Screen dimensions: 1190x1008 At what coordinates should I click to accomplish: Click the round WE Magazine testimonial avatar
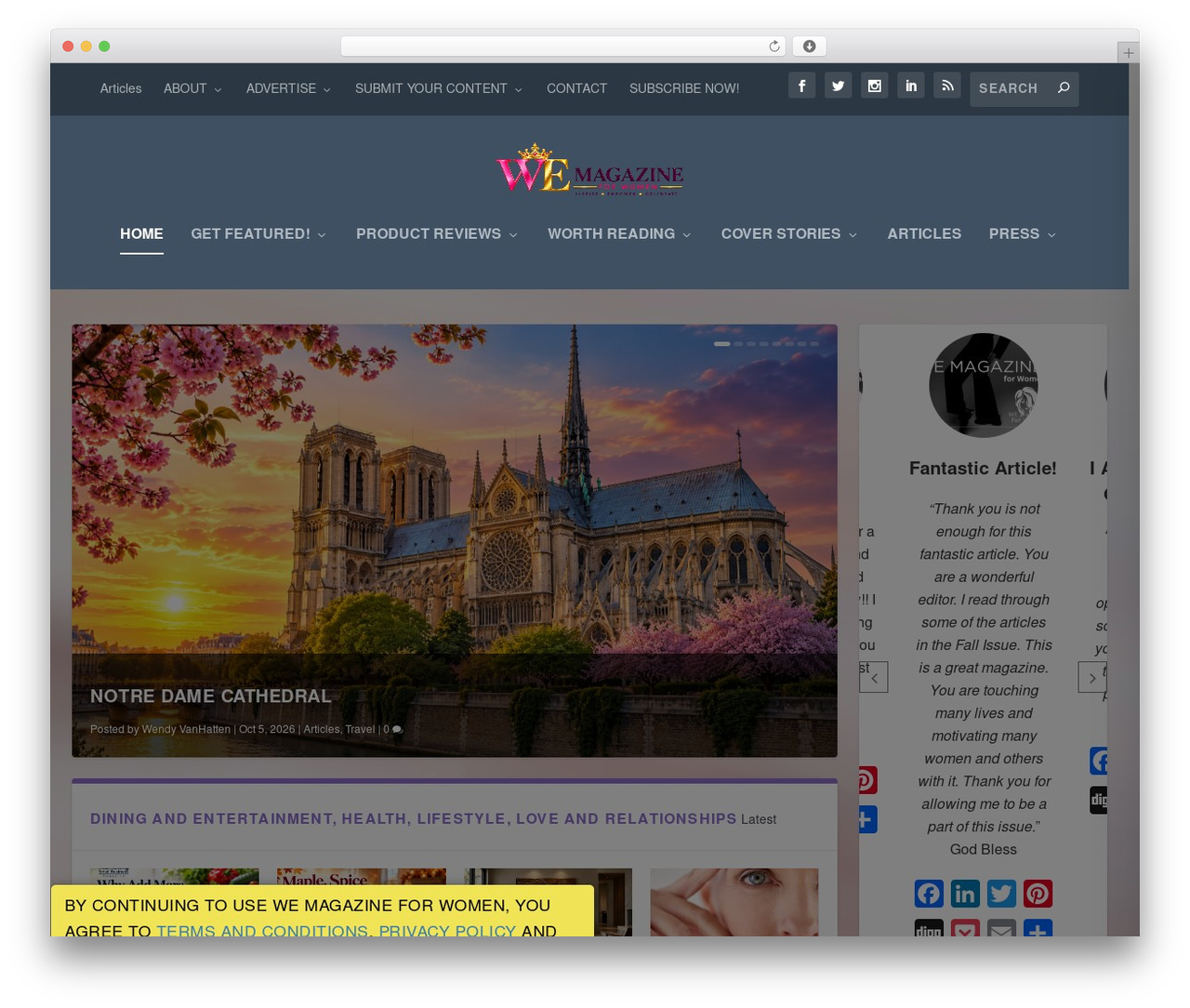[x=984, y=385]
